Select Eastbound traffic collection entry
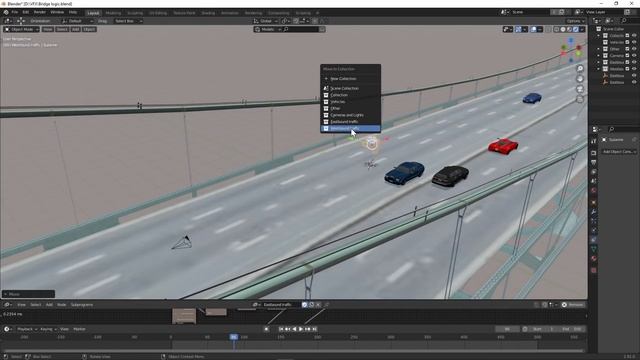 (351, 122)
